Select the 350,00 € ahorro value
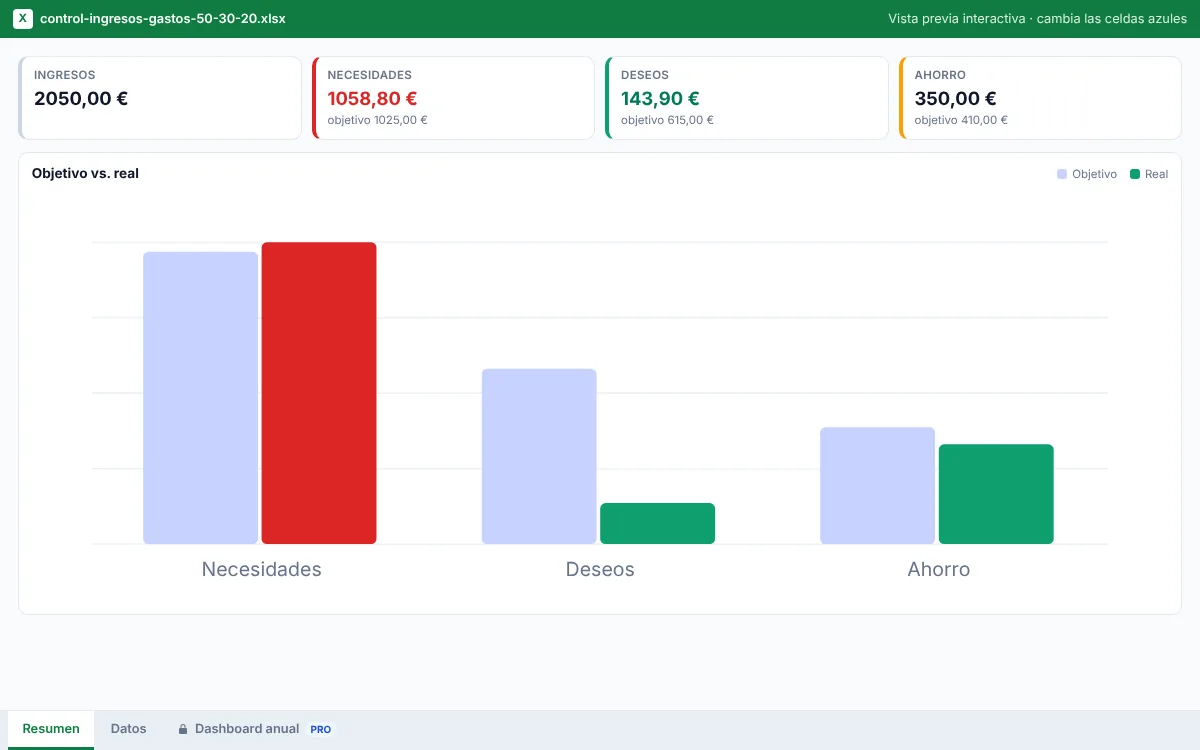The width and height of the screenshot is (1200, 750). 955,98
